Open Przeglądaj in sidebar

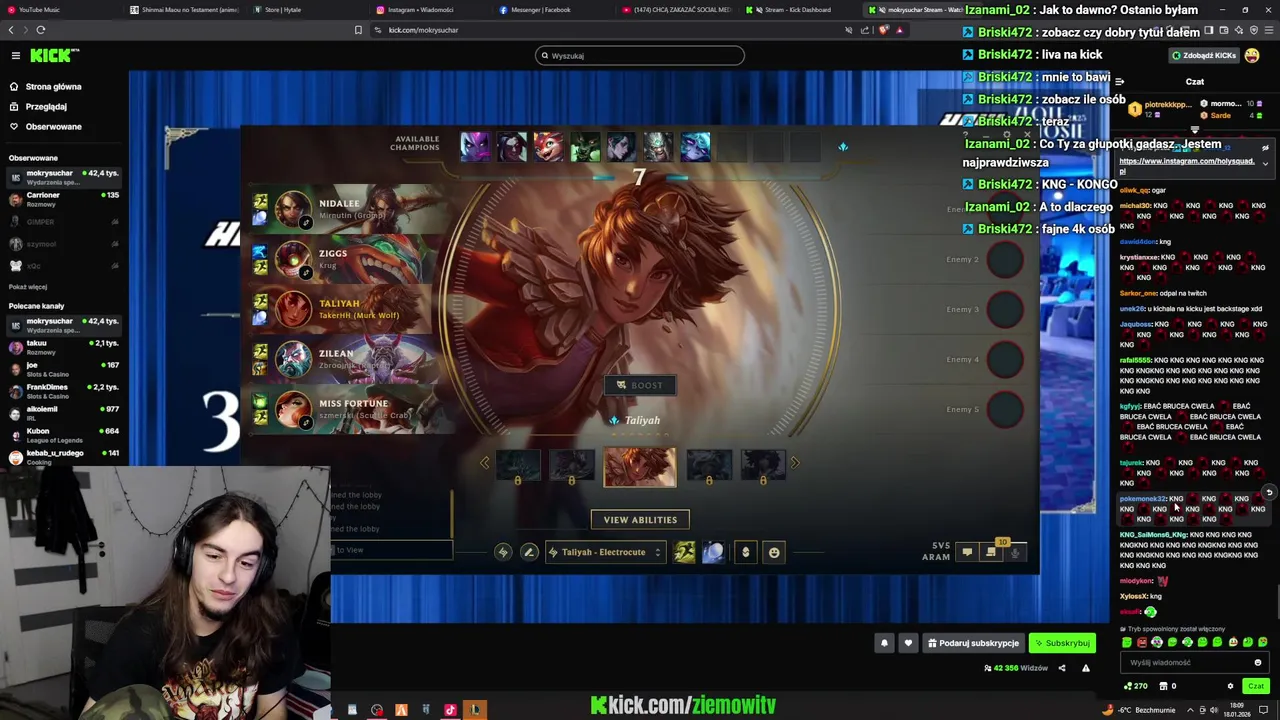coord(40,107)
